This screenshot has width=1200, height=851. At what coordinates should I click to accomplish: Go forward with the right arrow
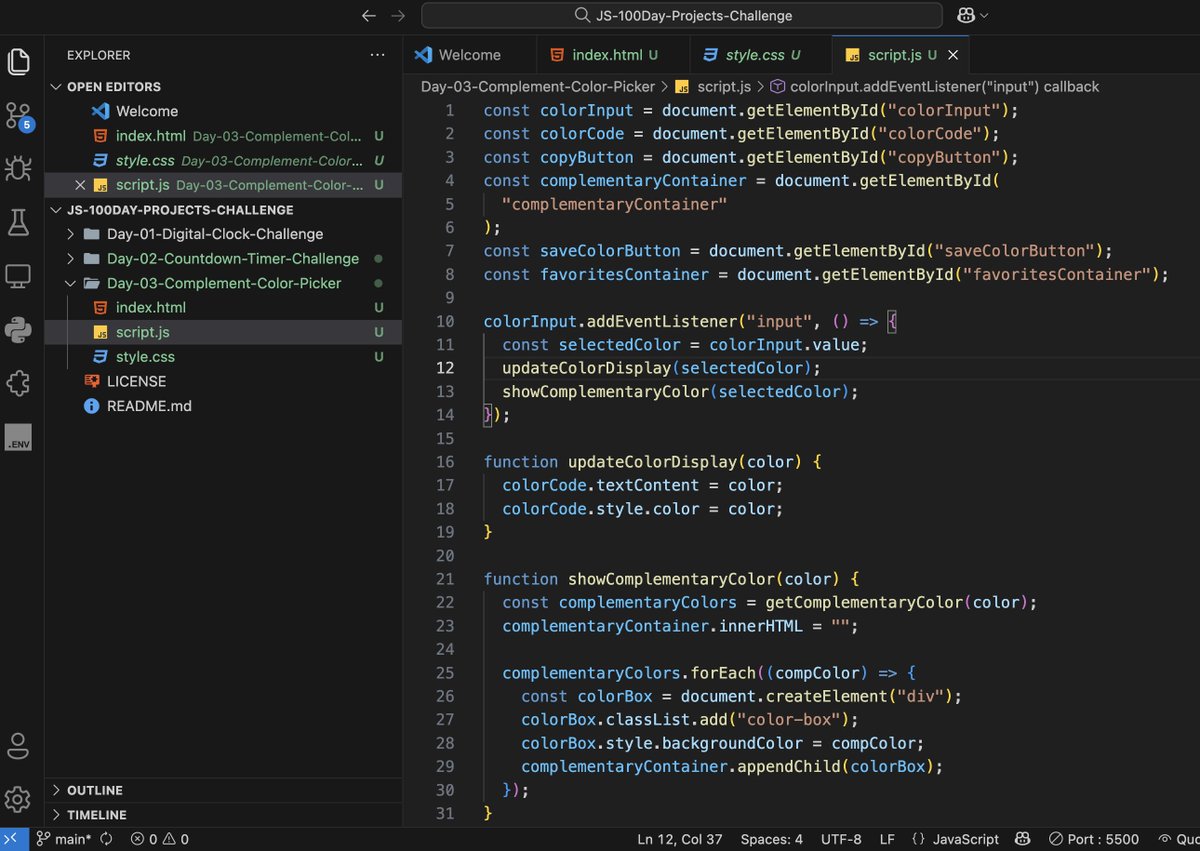coord(398,15)
